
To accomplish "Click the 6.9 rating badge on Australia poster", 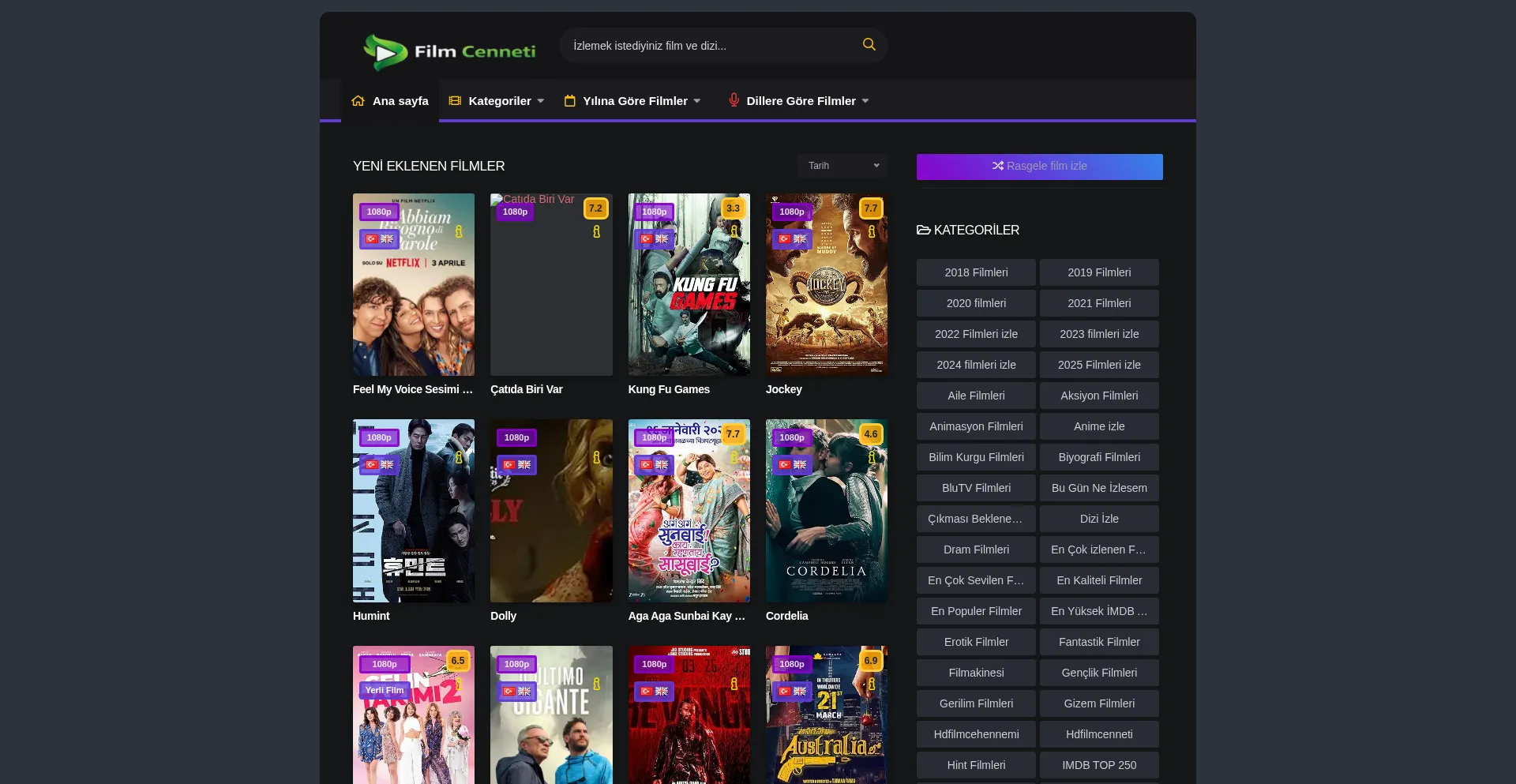I will point(871,661).
